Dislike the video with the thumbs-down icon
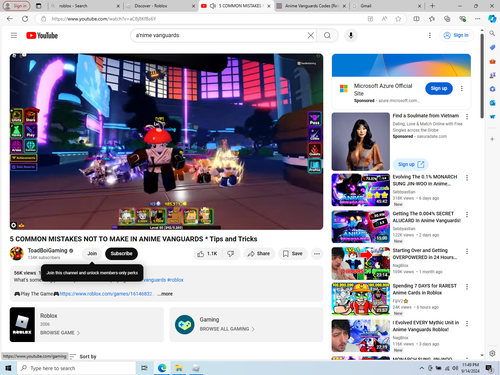 [231, 254]
